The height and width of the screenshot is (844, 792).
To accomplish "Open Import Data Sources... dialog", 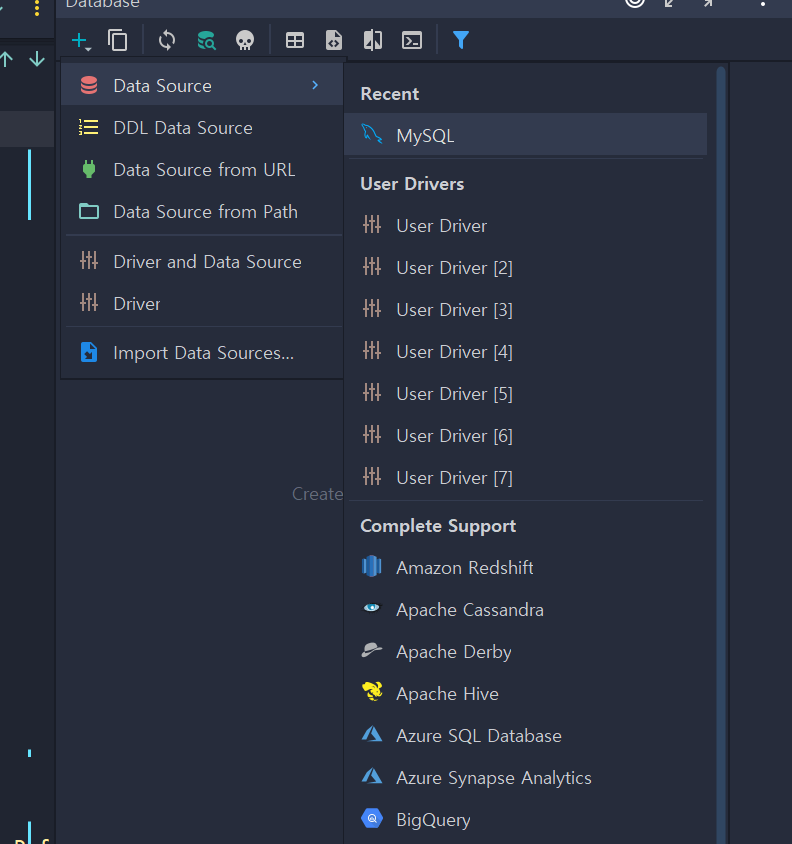I will tap(202, 353).
